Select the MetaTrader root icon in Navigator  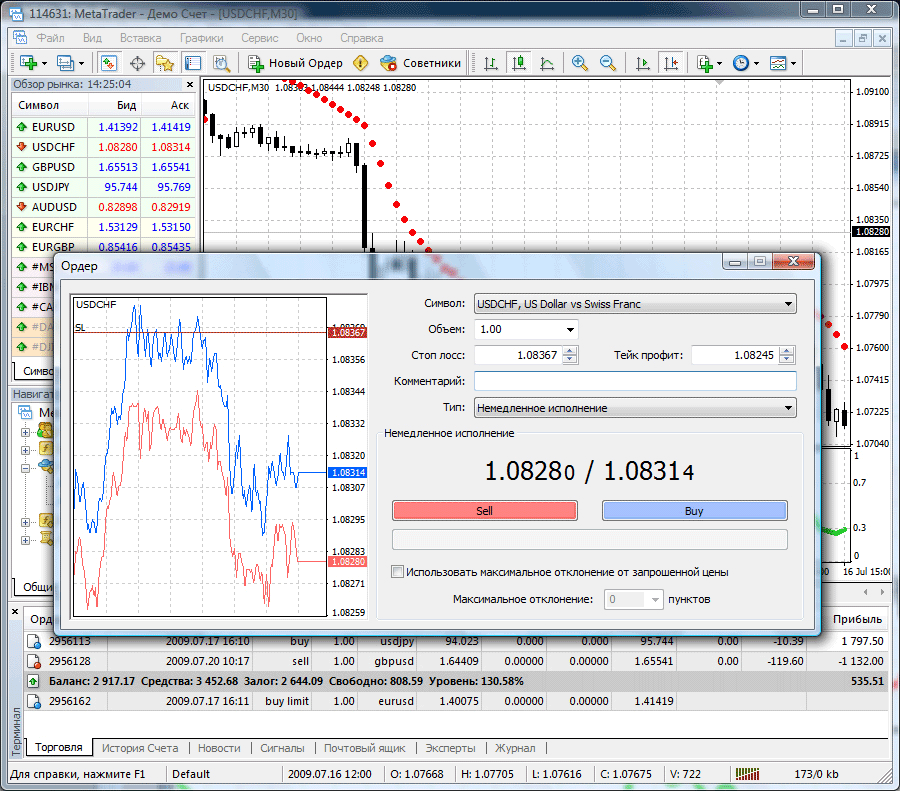(25, 412)
